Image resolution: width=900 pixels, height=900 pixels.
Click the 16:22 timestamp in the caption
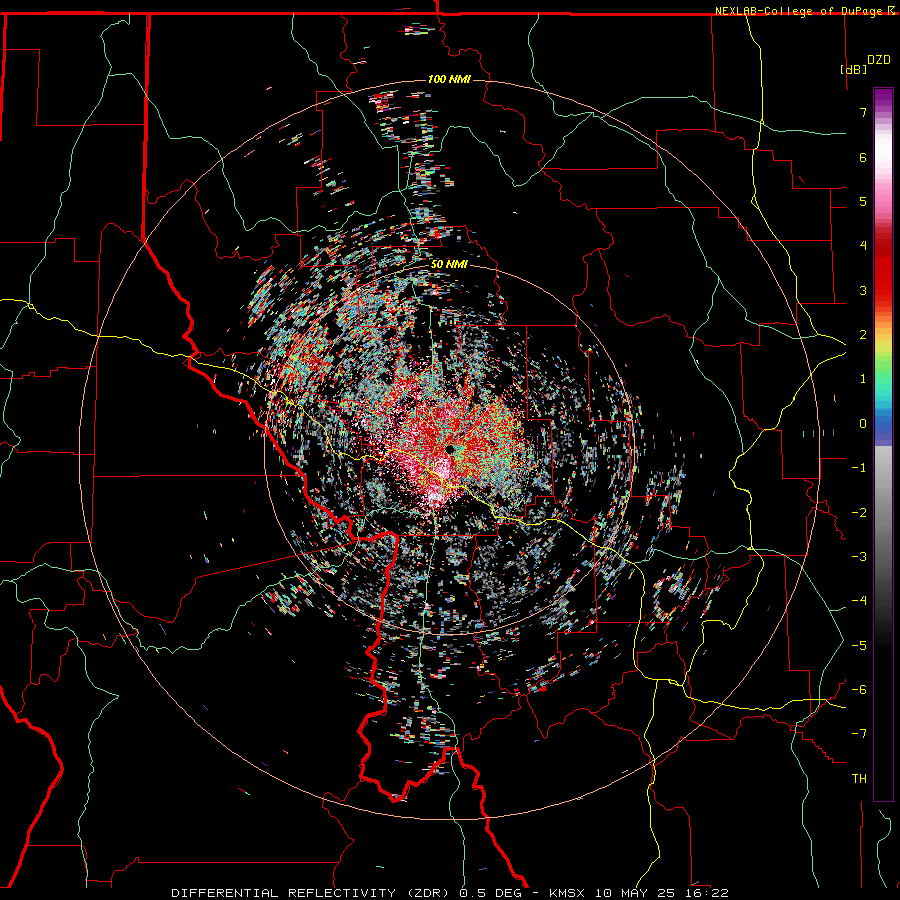(708, 893)
